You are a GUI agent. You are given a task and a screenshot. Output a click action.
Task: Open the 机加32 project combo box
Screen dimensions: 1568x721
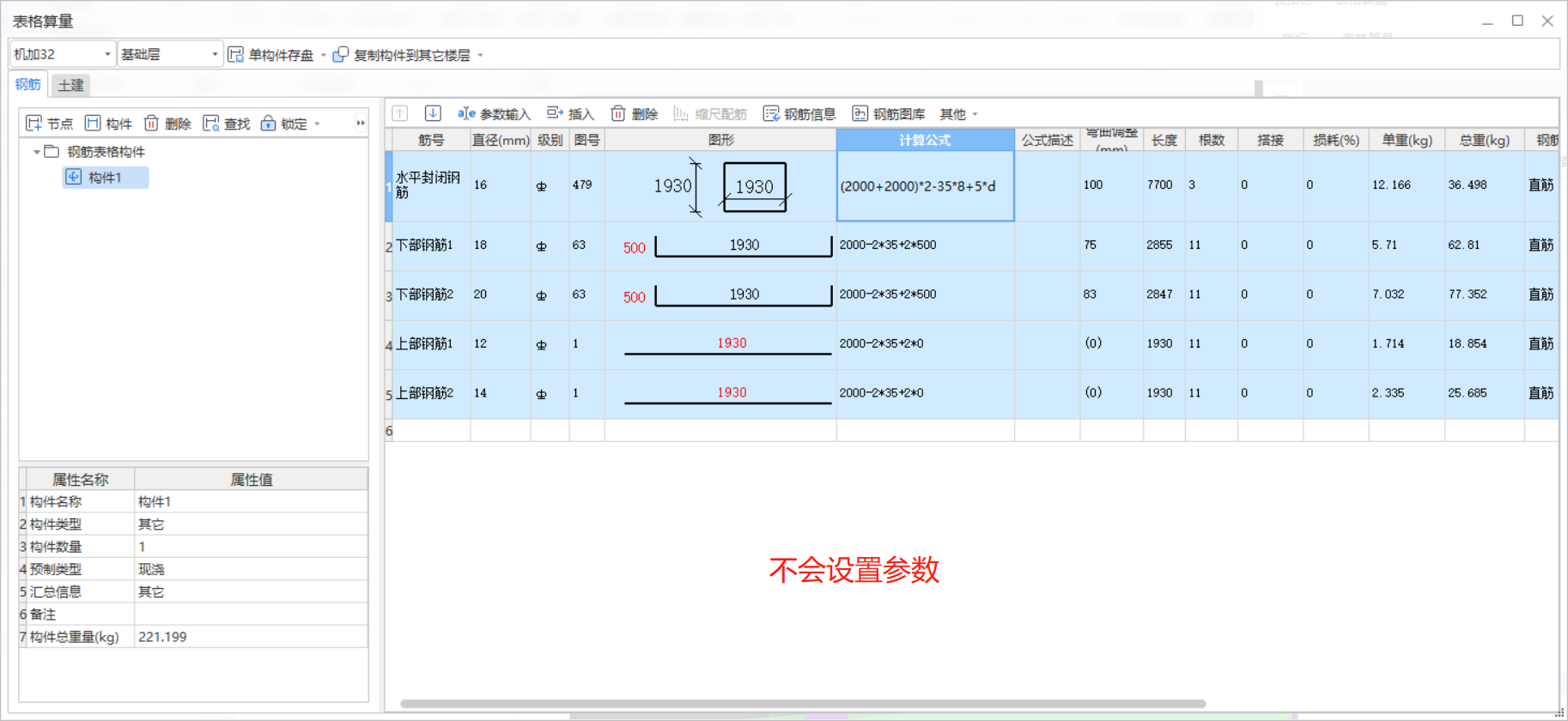(63, 54)
